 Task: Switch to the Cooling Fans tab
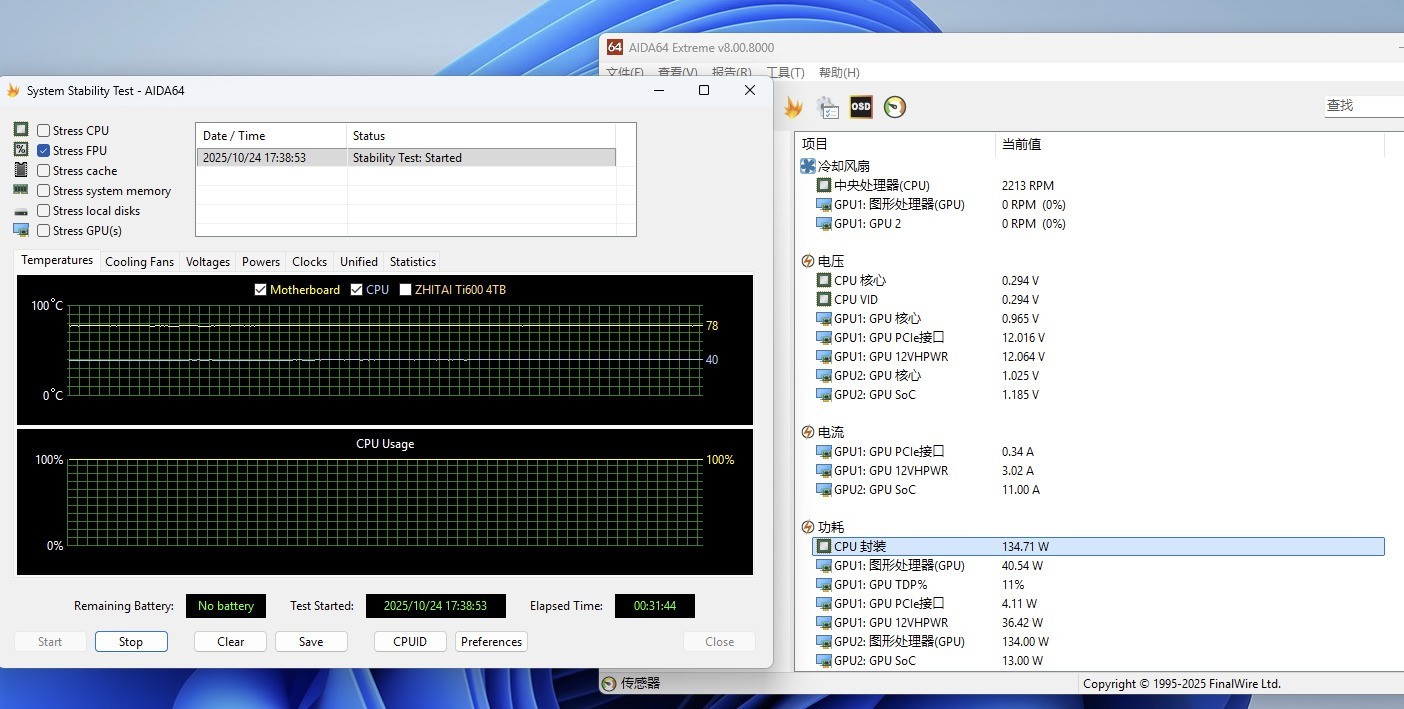[139, 262]
